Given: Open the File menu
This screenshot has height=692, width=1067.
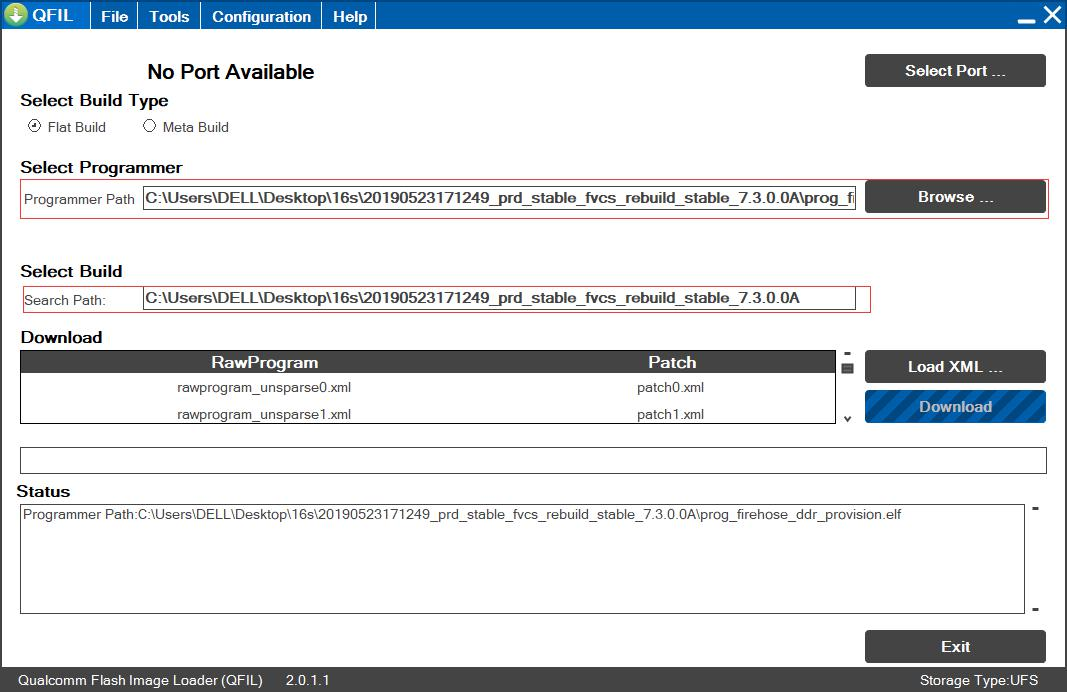Looking at the screenshot, I should tap(114, 16).
